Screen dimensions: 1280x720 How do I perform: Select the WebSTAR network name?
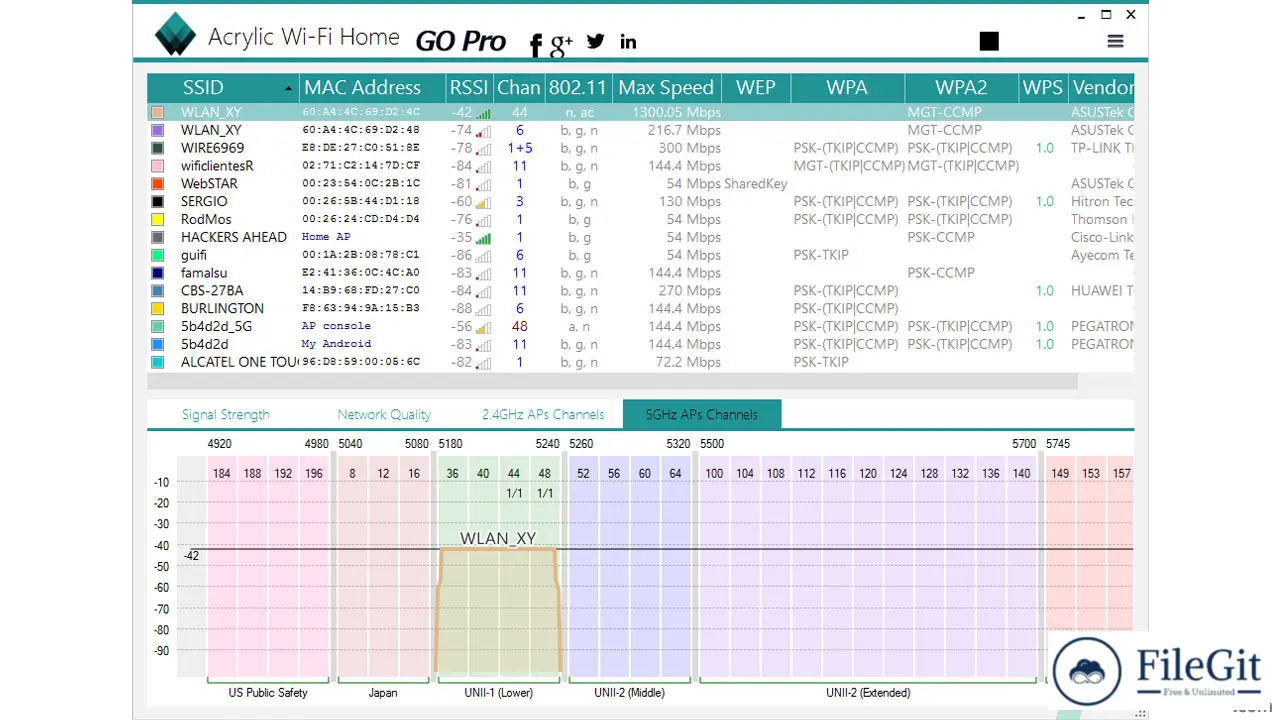pyautogui.click(x=208, y=184)
